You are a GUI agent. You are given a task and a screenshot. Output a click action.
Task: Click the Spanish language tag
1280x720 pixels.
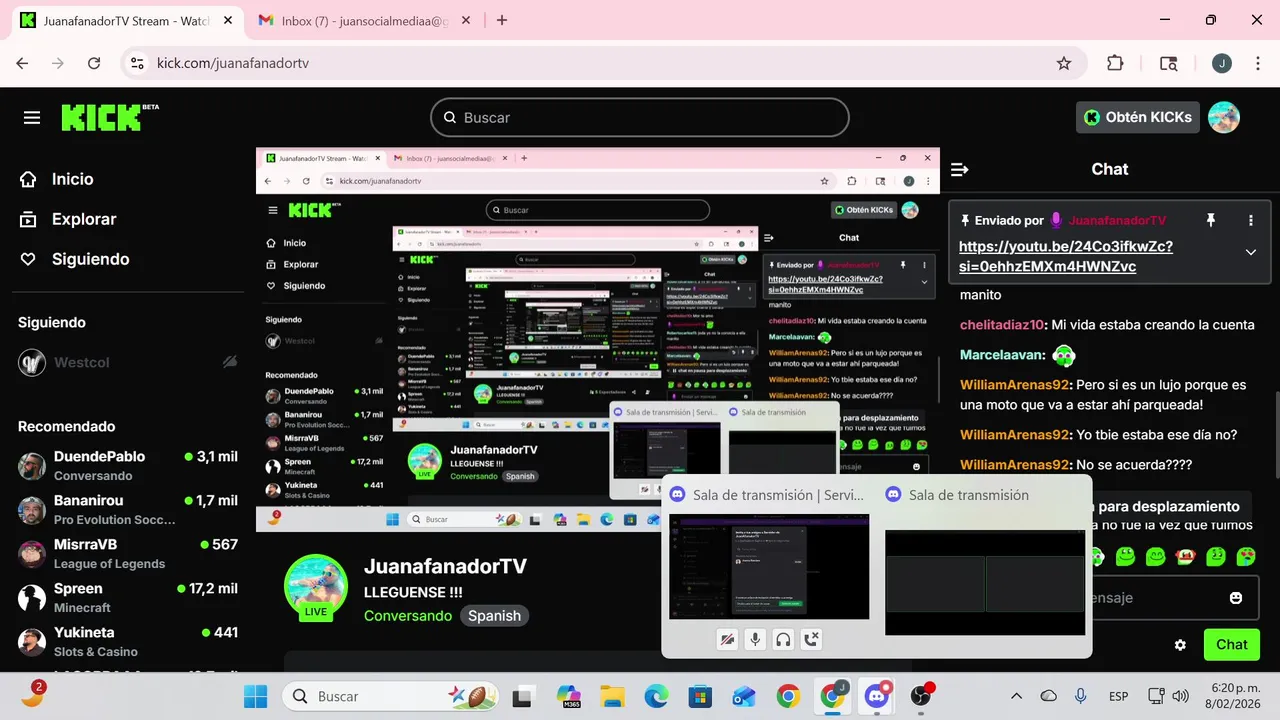click(x=495, y=616)
